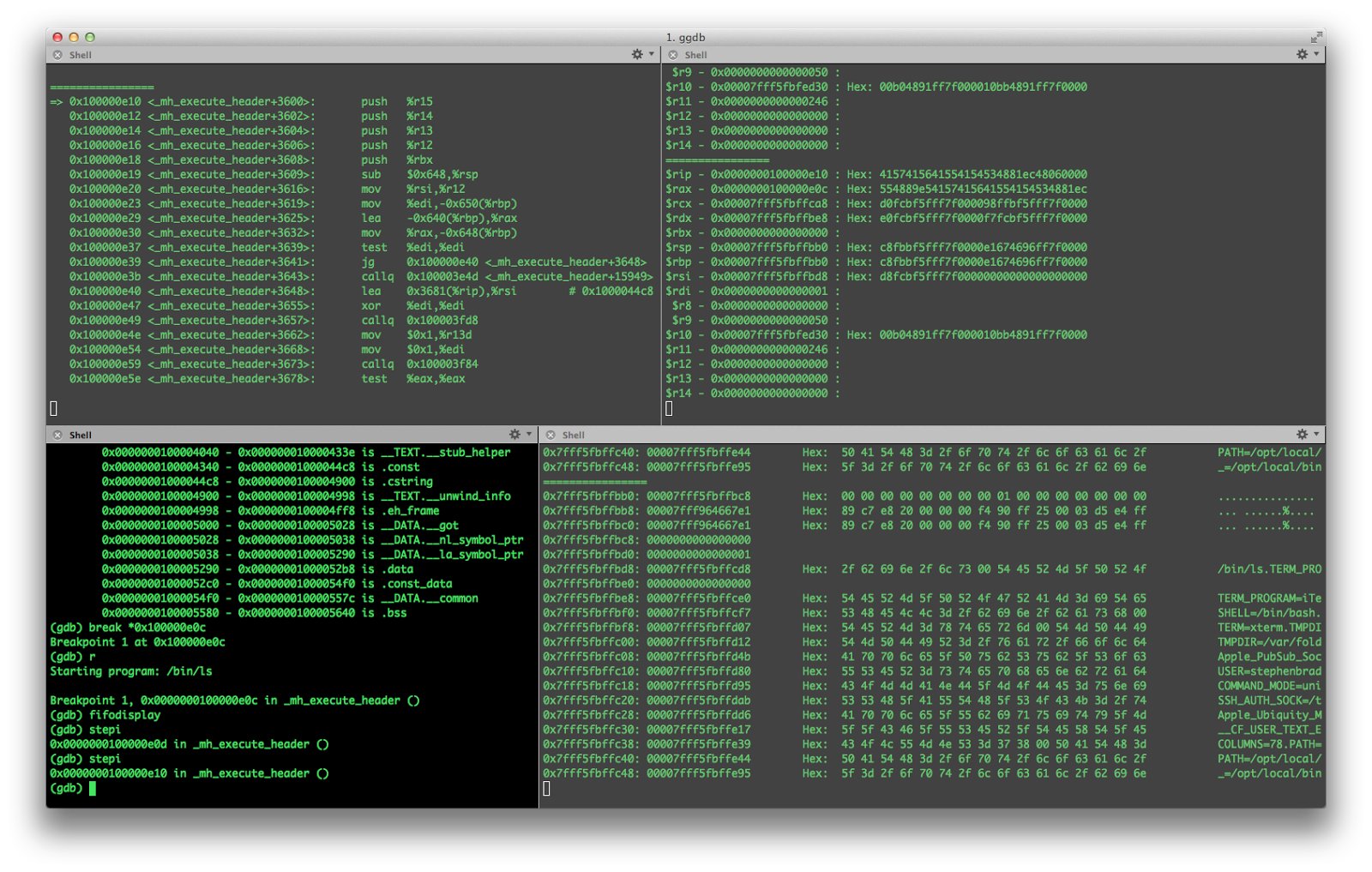The image size is (1372, 872).
Task: Click the 'SSH_AUTH_SOCK=/t' ASCII text
Action: (x=1270, y=701)
